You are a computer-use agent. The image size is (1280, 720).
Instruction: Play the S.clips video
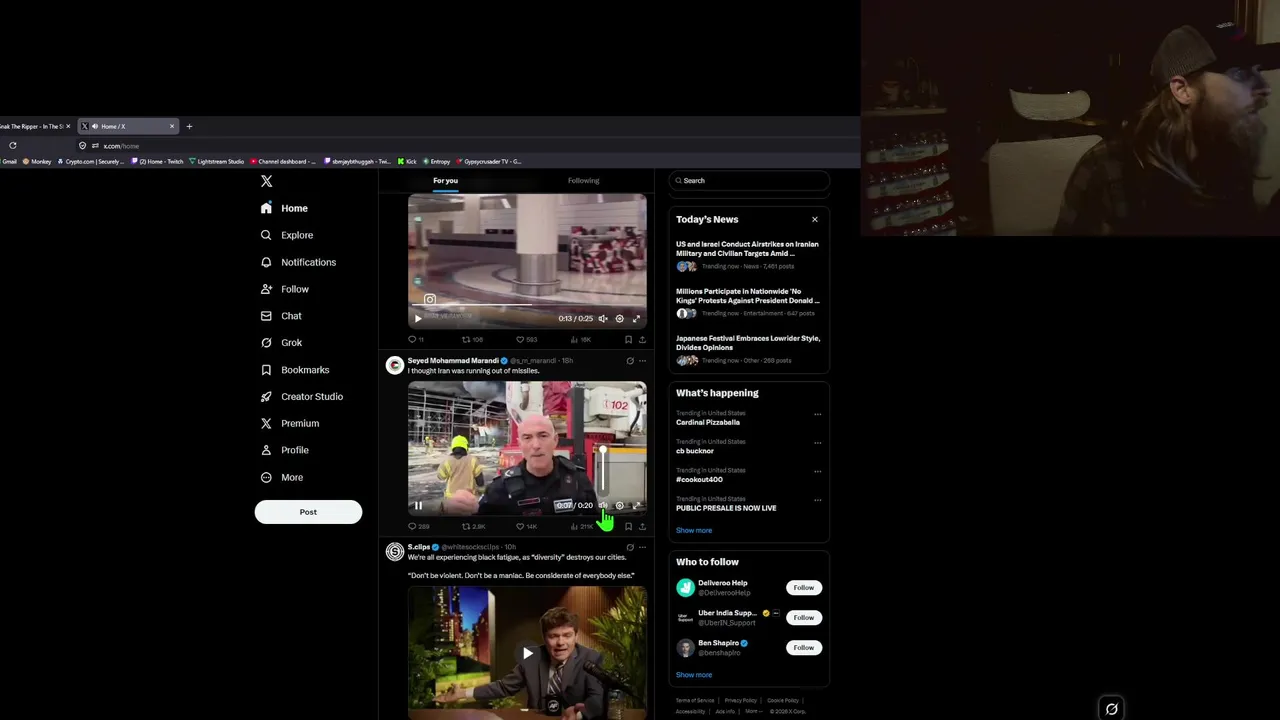[527, 653]
